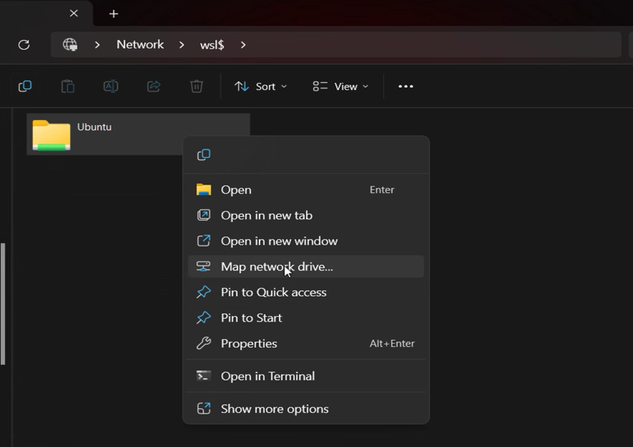Click the Copy icon in the toolbar
The width and height of the screenshot is (633, 447).
[25, 87]
